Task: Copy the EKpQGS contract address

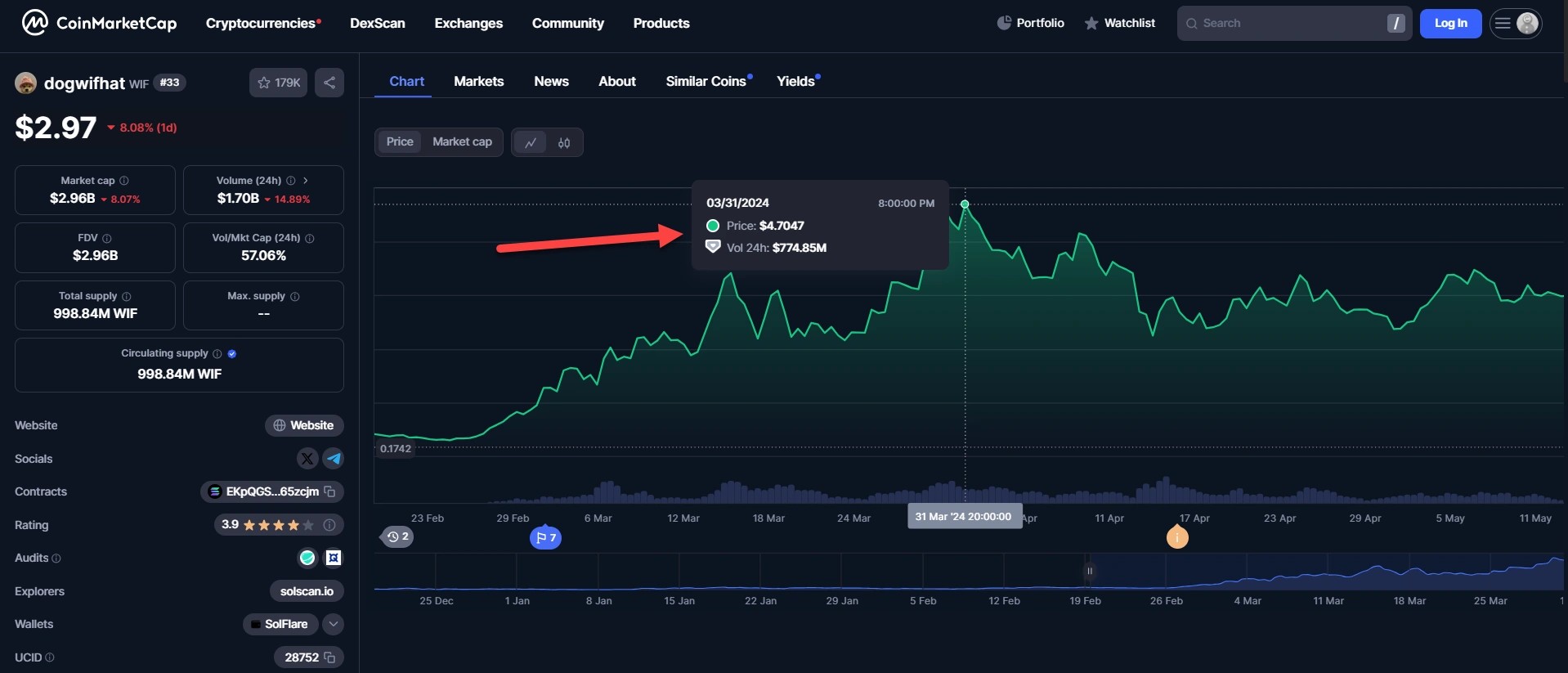Action: pyautogui.click(x=330, y=491)
